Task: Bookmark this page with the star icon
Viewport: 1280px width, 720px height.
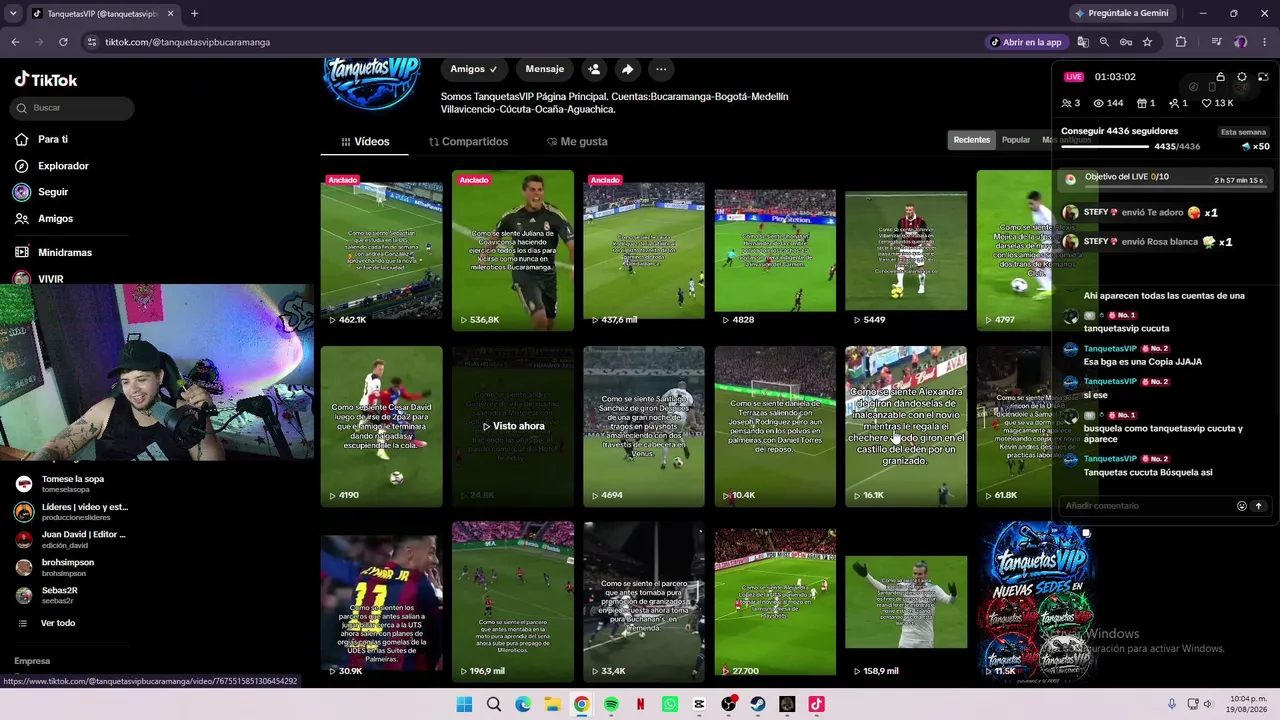Action: coord(1147,42)
